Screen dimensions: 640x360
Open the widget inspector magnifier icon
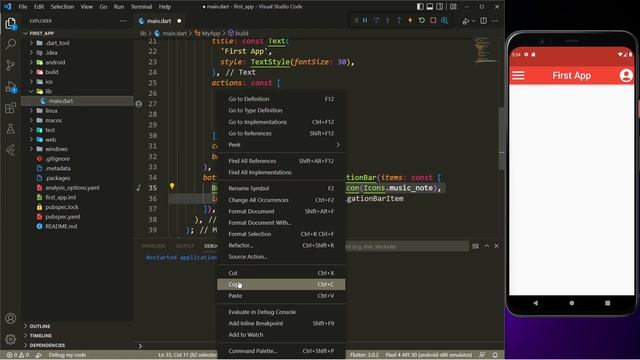pos(444,20)
